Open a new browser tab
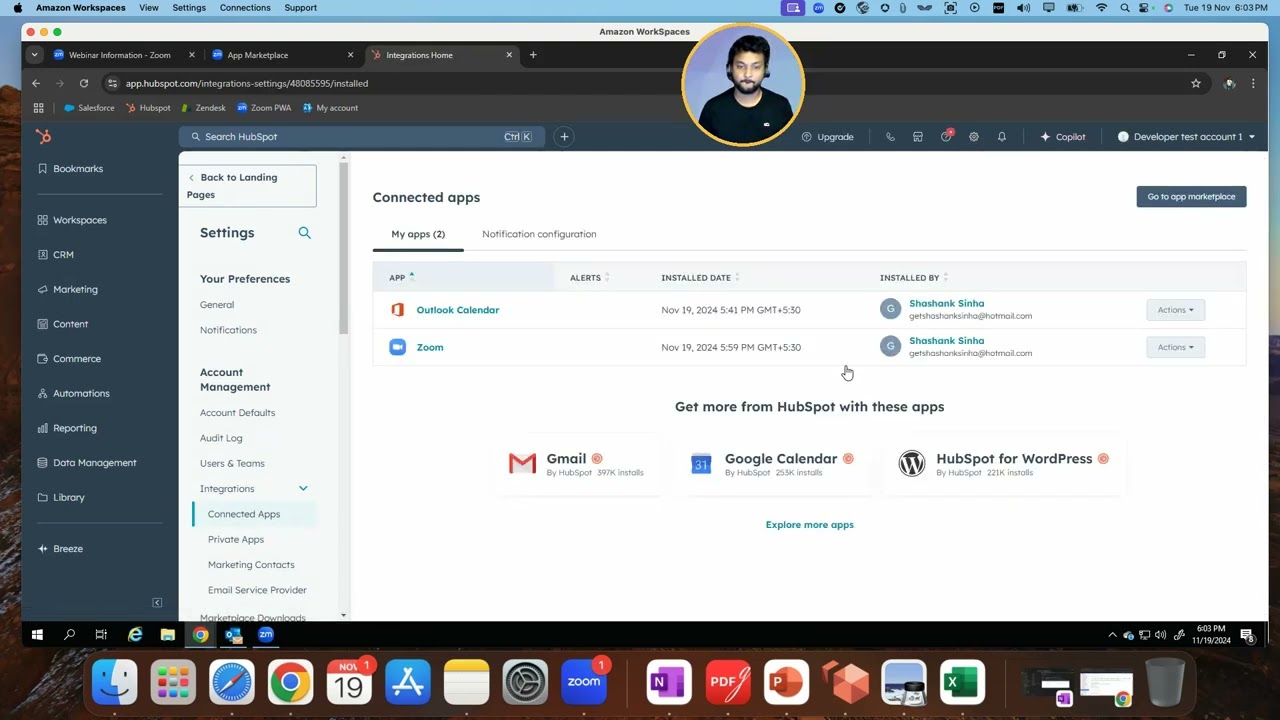 [x=533, y=55]
